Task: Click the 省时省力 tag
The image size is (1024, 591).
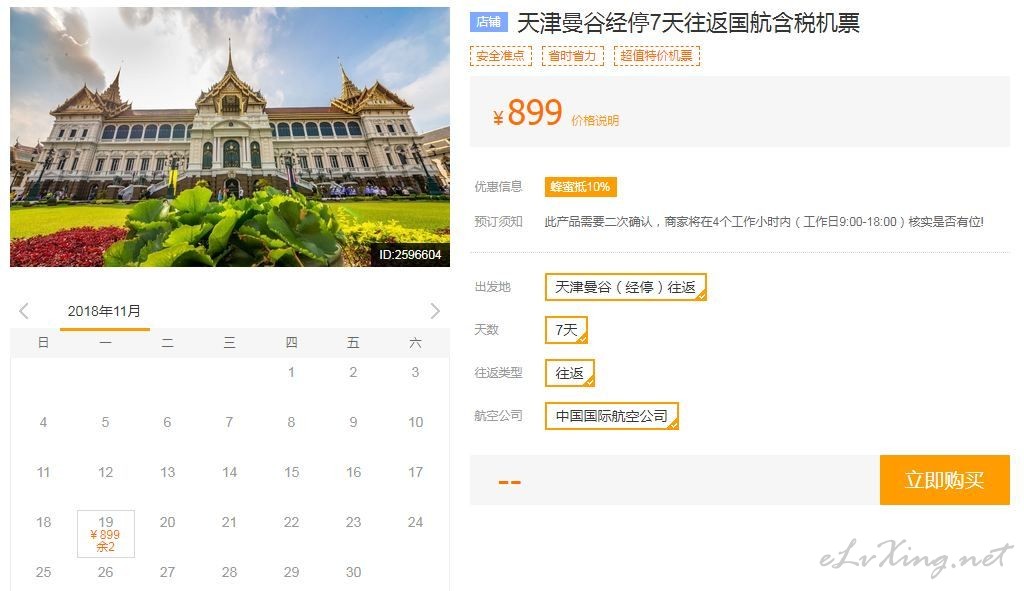Action: pyautogui.click(x=573, y=56)
